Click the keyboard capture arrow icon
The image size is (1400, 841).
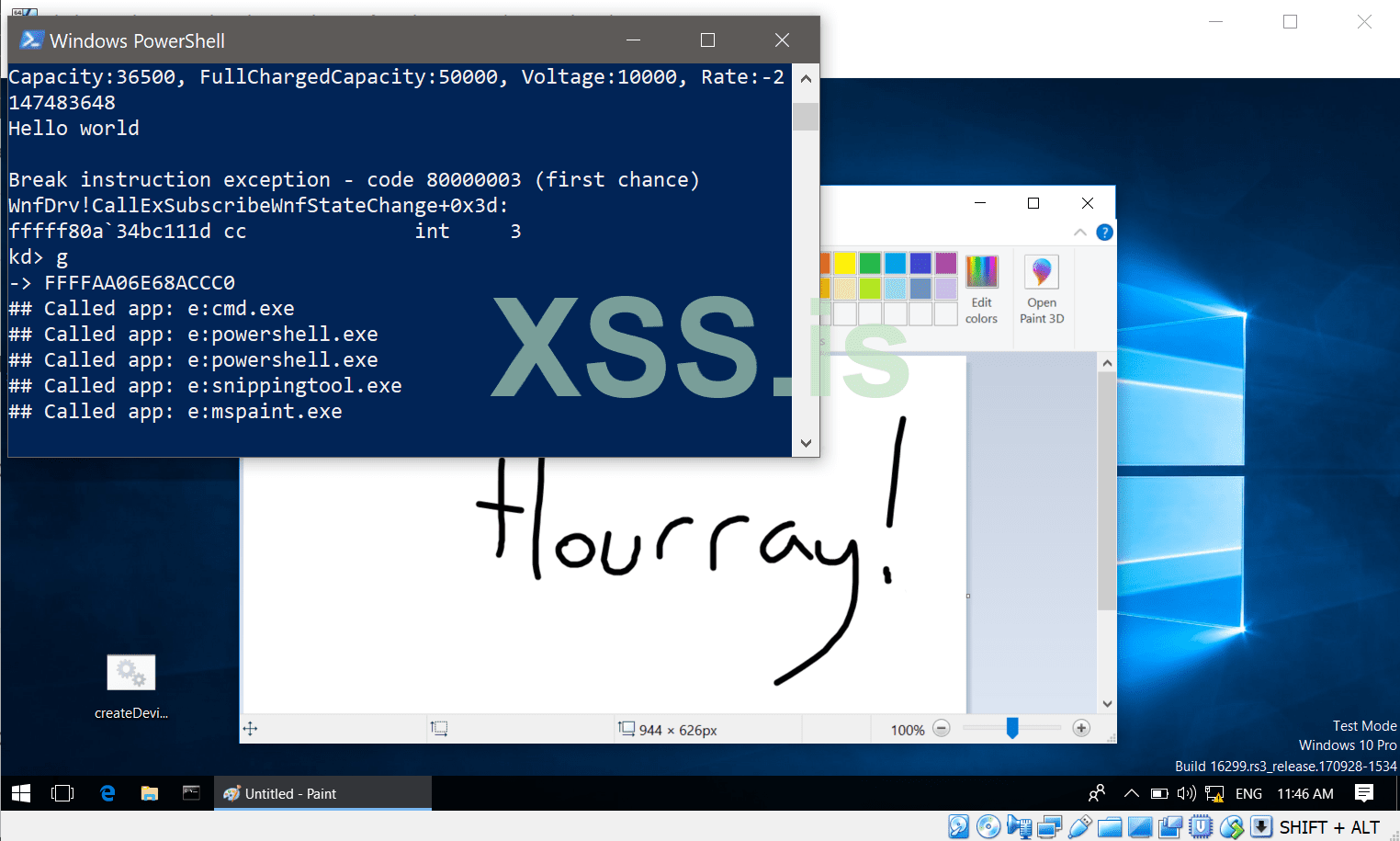[x=1261, y=826]
